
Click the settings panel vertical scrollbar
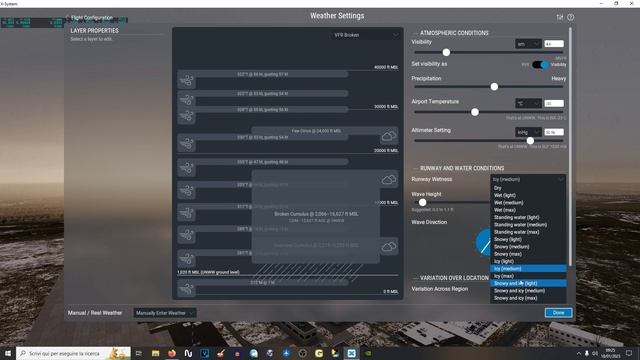coord(570,147)
